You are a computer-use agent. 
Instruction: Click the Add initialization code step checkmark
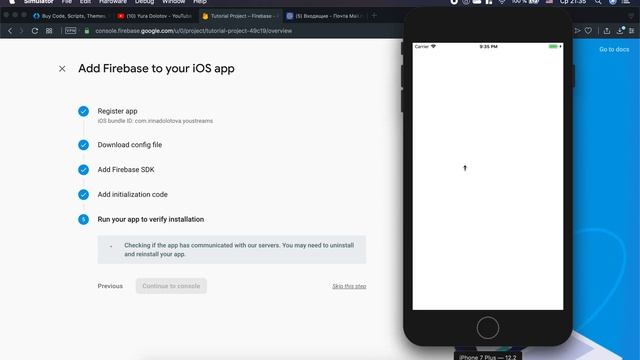[83, 195]
